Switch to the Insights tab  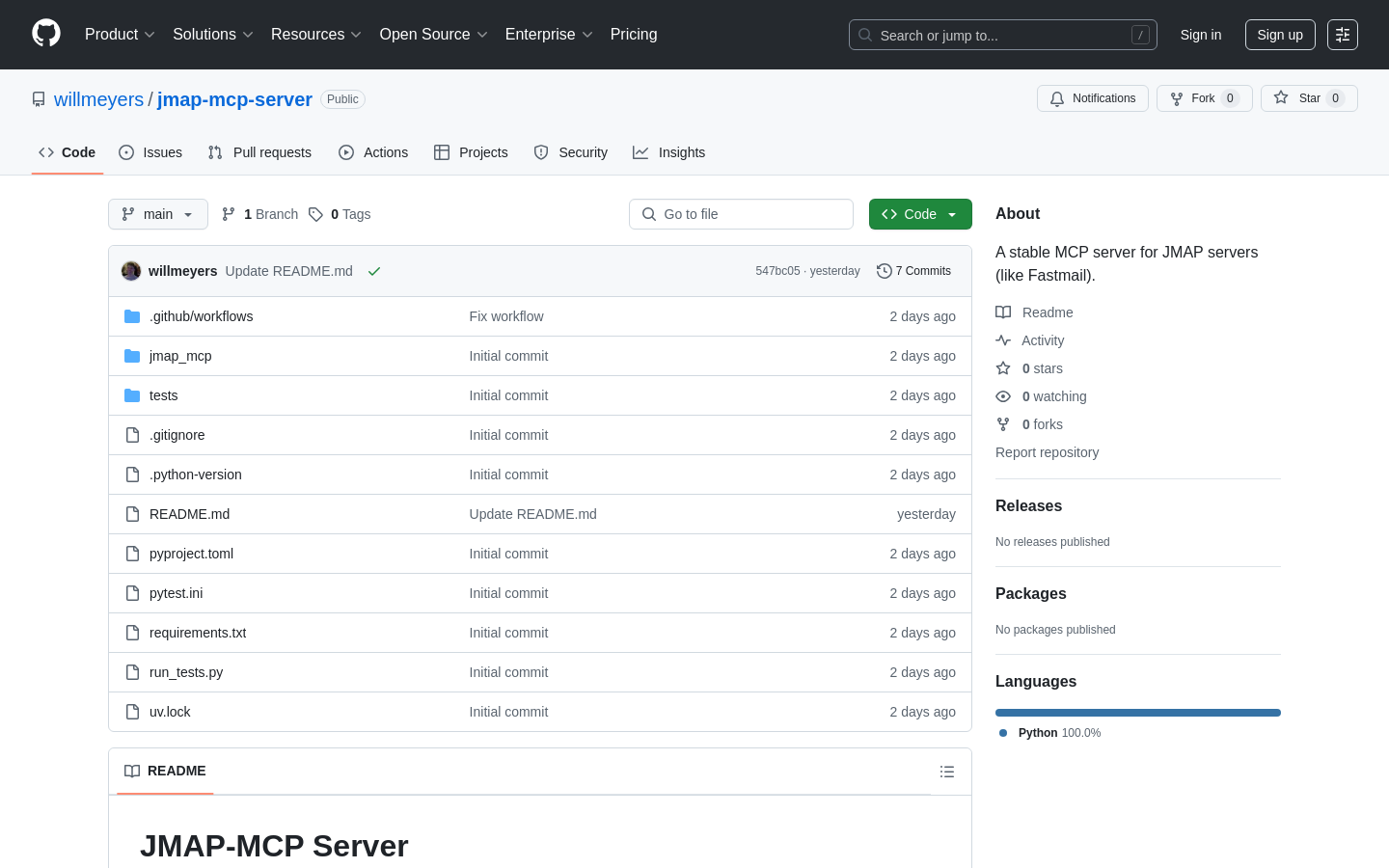[669, 152]
